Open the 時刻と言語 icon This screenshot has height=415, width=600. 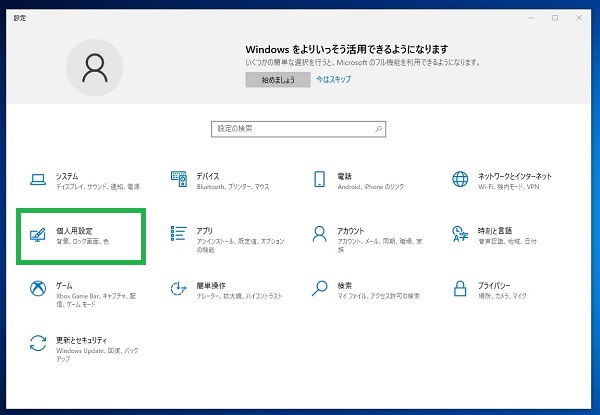point(460,234)
